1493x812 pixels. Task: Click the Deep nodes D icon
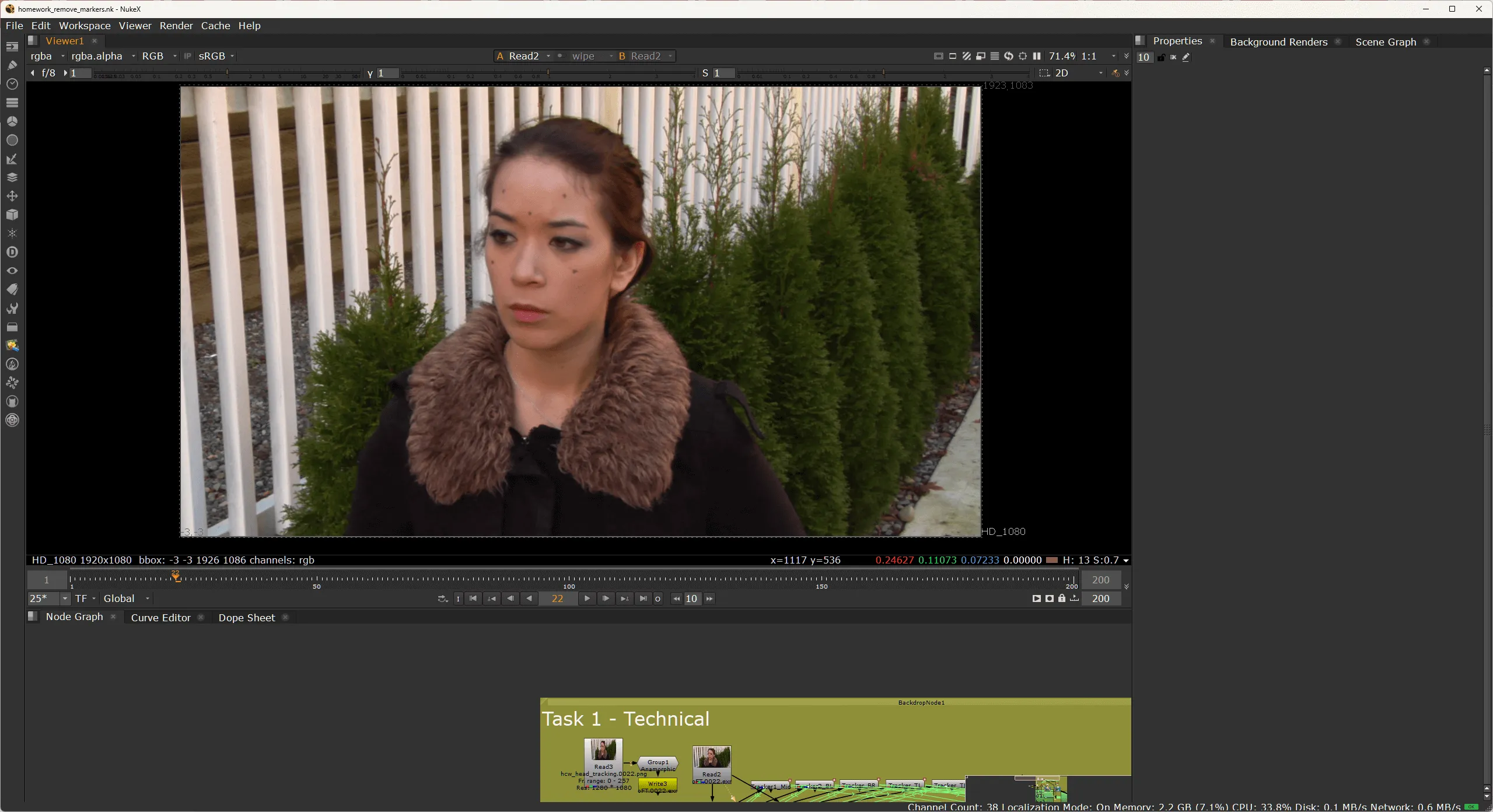pyautogui.click(x=12, y=252)
